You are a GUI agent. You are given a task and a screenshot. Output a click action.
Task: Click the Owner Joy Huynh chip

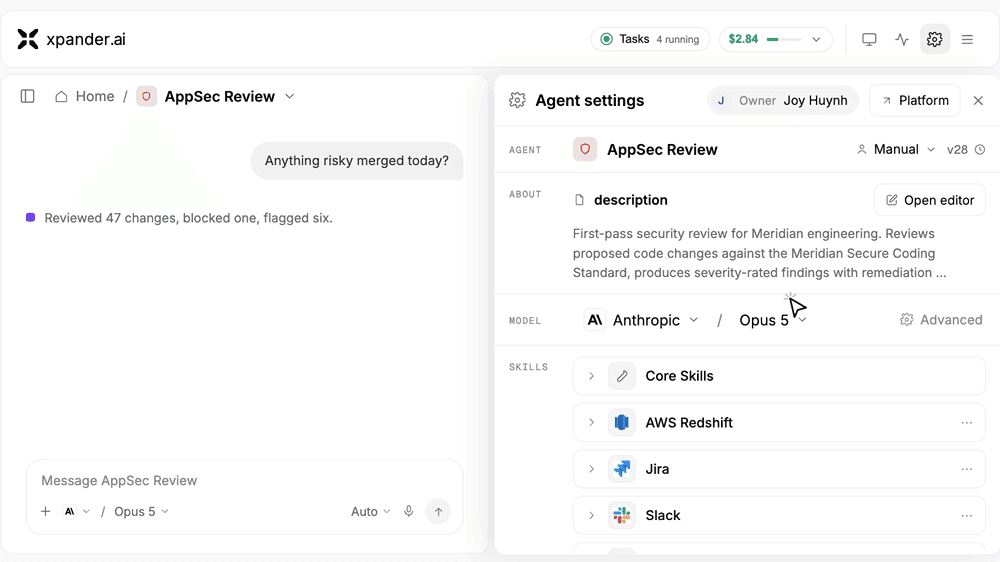[783, 100]
